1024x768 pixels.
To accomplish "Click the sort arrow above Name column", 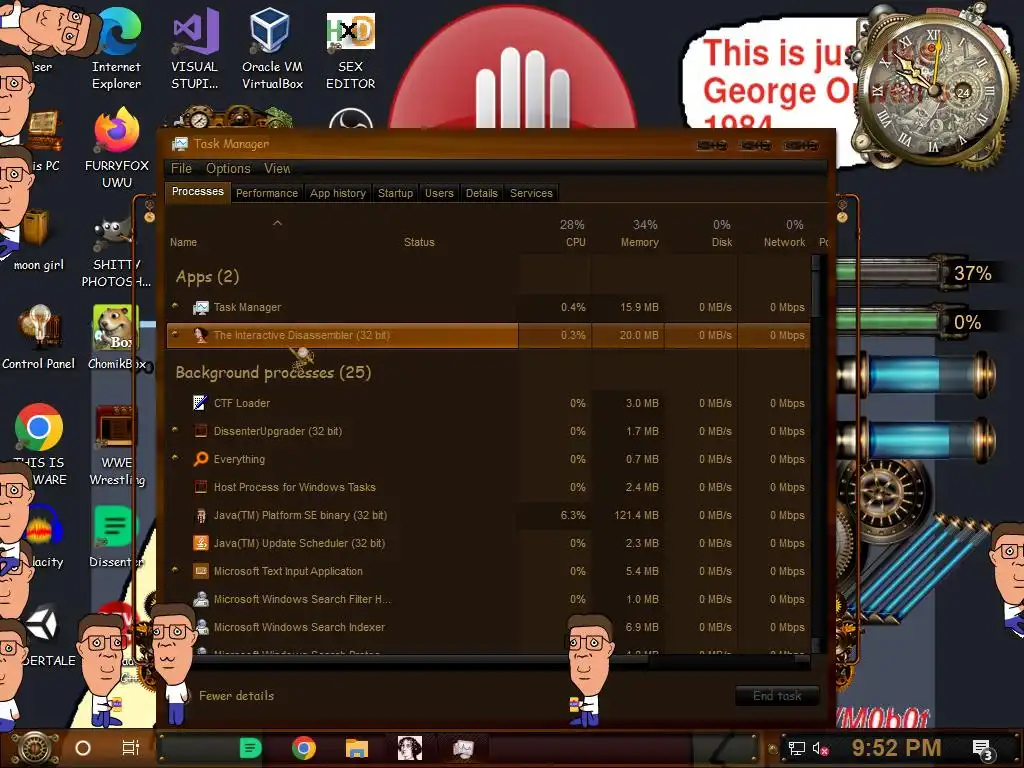I will point(278,223).
